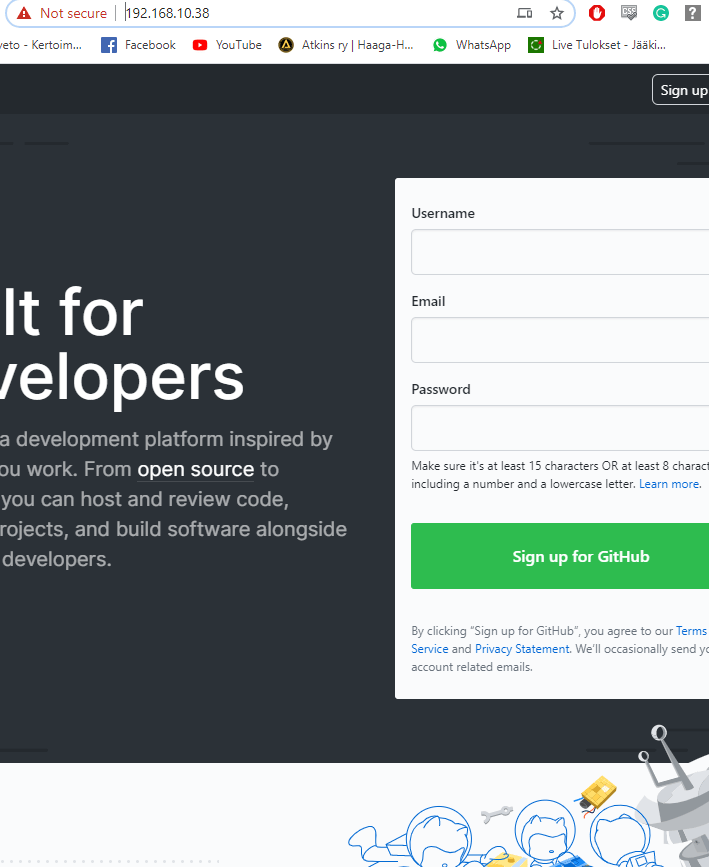This screenshot has width=709, height=867.
Task: Open the Facebook bookmark
Action: click(138, 45)
